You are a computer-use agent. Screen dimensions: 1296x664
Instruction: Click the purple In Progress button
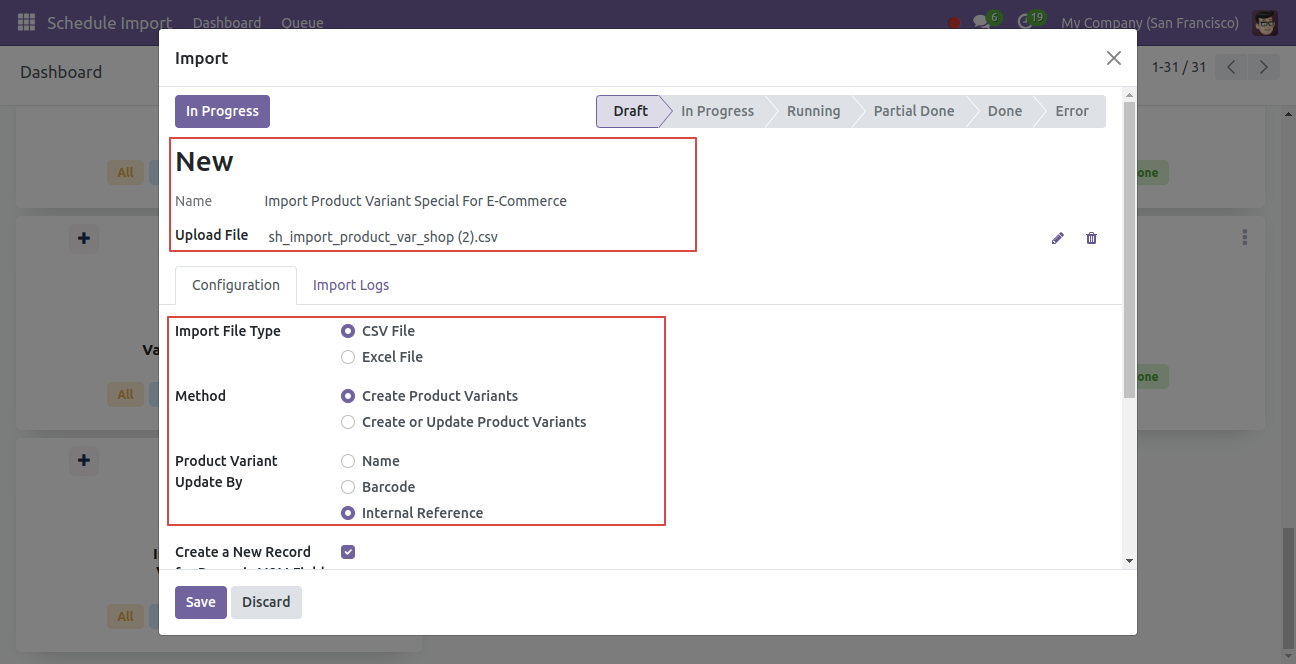pyautogui.click(x=222, y=111)
